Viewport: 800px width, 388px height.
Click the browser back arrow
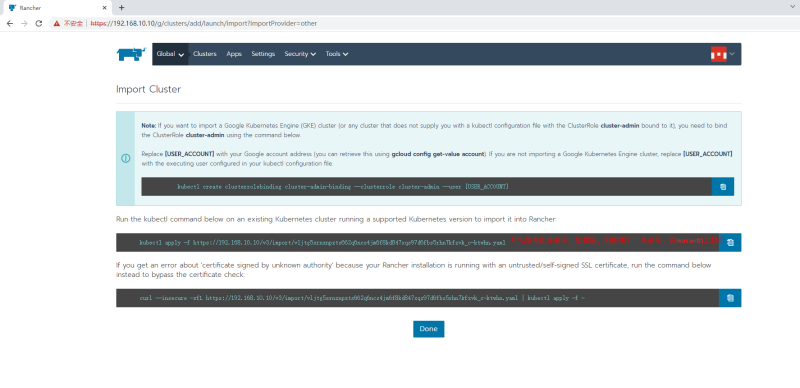[10, 23]
